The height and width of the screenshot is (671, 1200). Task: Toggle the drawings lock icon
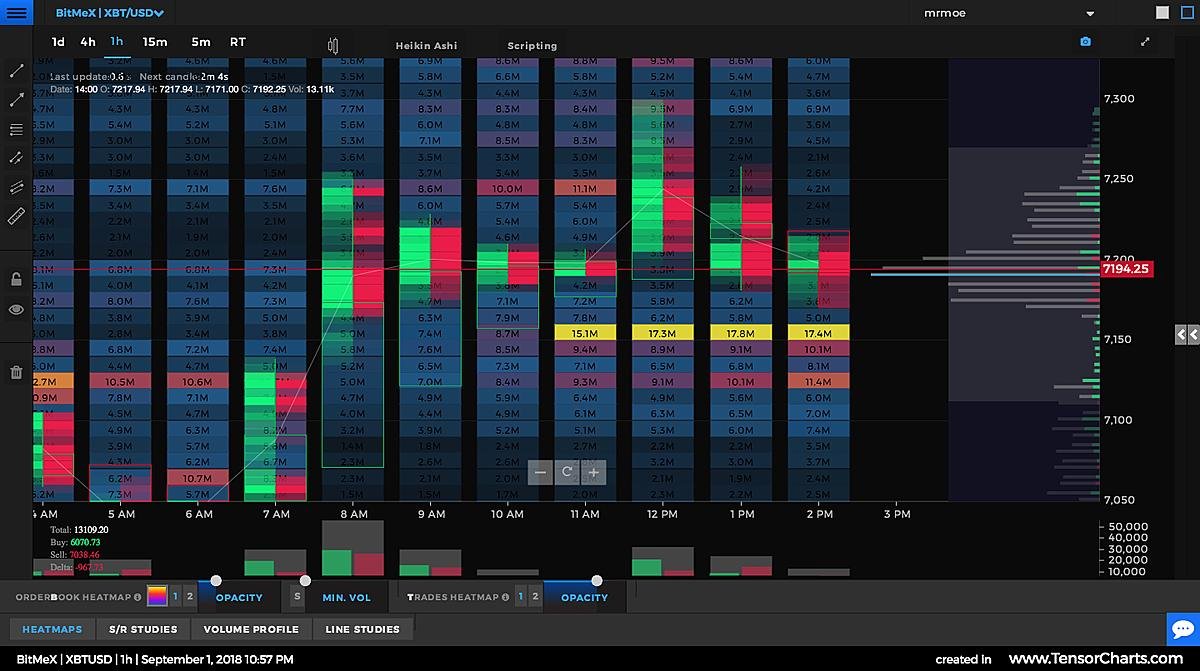coord(16,279)
